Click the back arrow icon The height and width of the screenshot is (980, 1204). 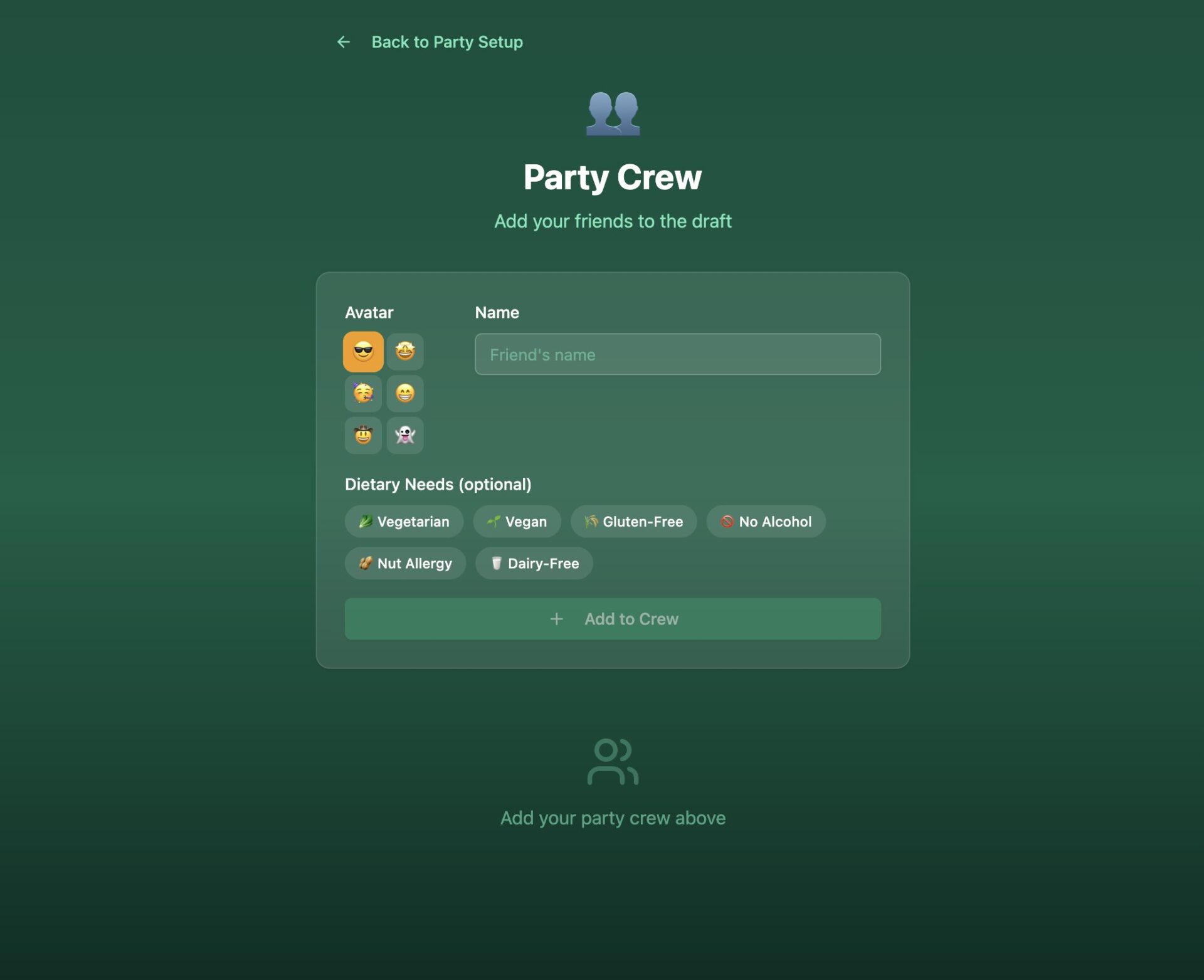(344, 42)
